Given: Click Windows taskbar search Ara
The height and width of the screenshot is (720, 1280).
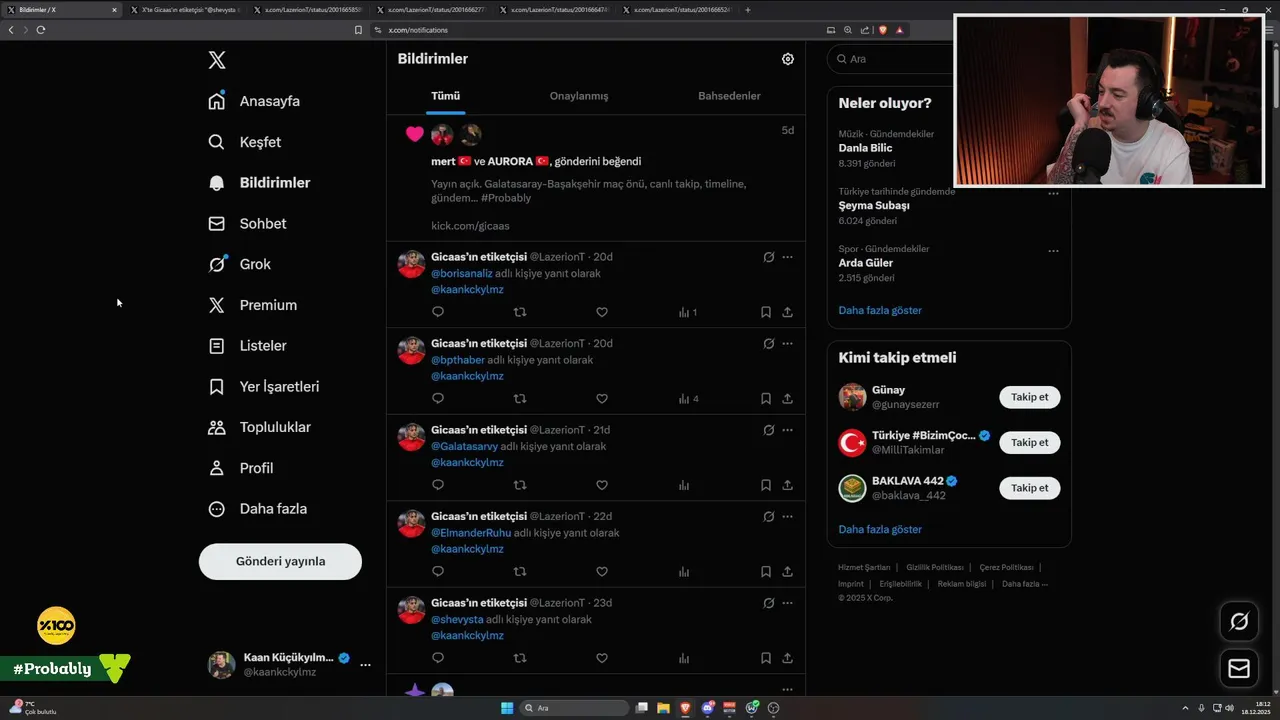Looking at the screenshot, I should point(576,708).
